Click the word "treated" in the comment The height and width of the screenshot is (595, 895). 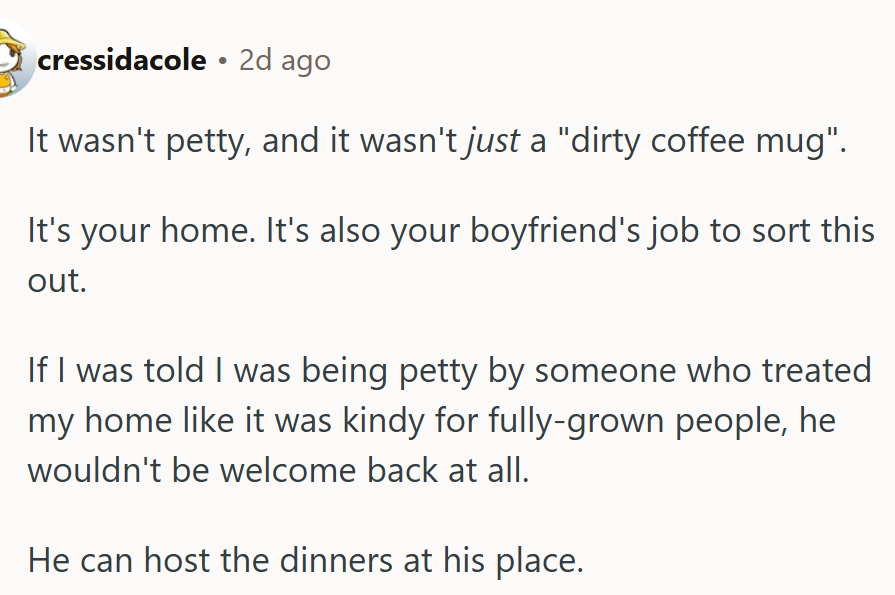tap(817, 371)
